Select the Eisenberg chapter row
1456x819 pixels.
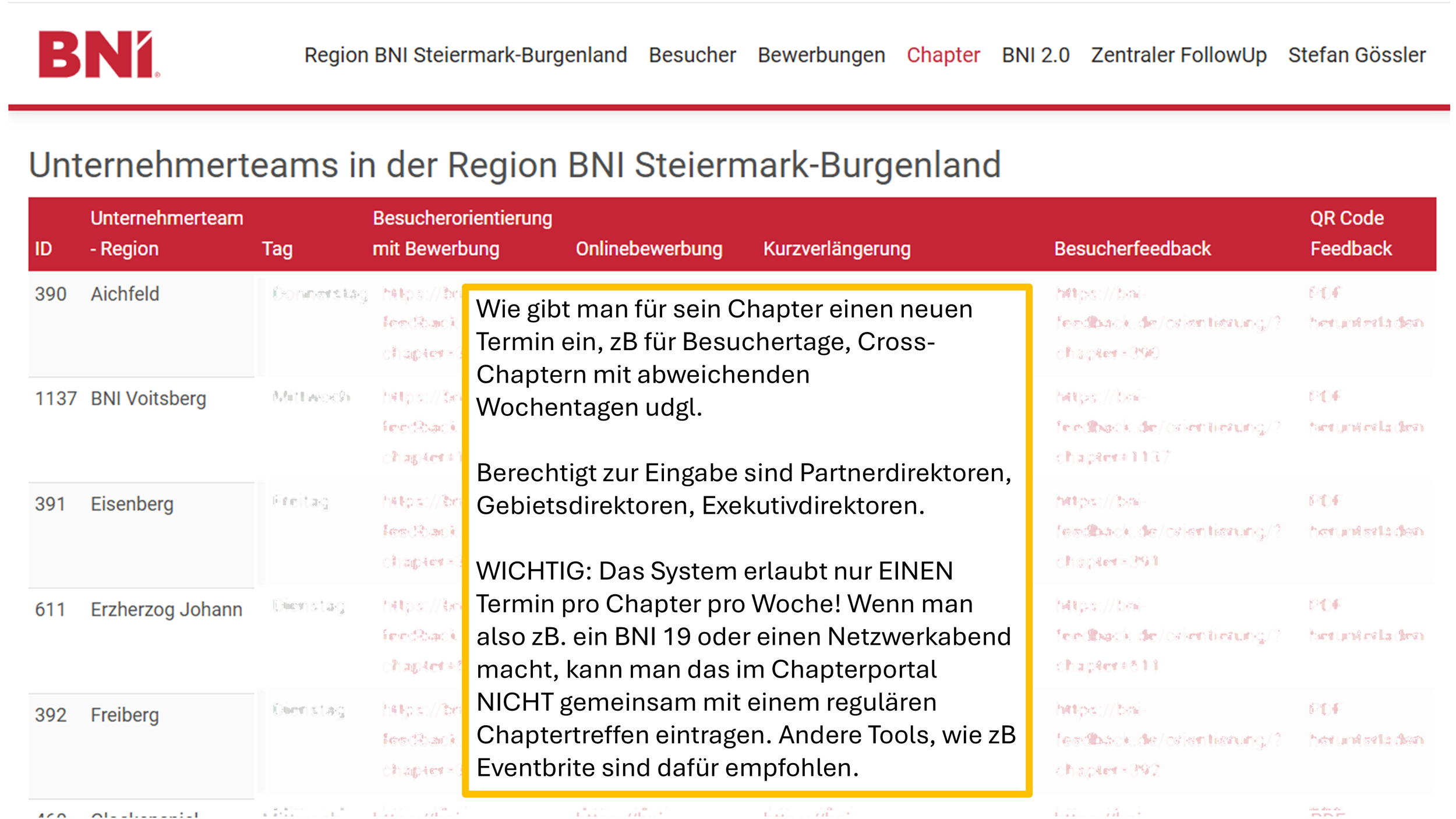tap(132, 504)
